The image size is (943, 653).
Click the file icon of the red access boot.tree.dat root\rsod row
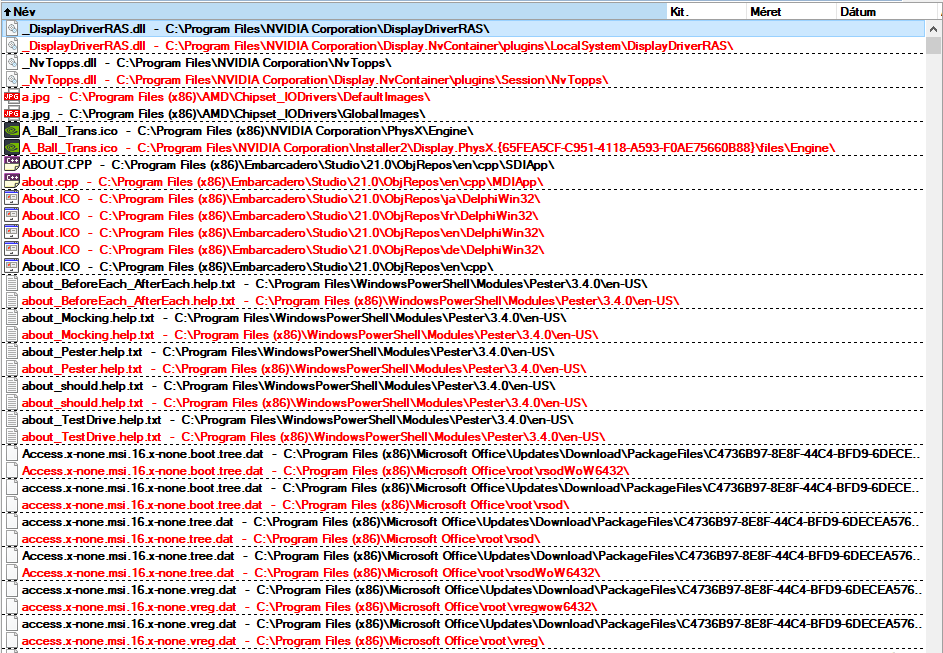pyautogui.click(x=11, y=505)
